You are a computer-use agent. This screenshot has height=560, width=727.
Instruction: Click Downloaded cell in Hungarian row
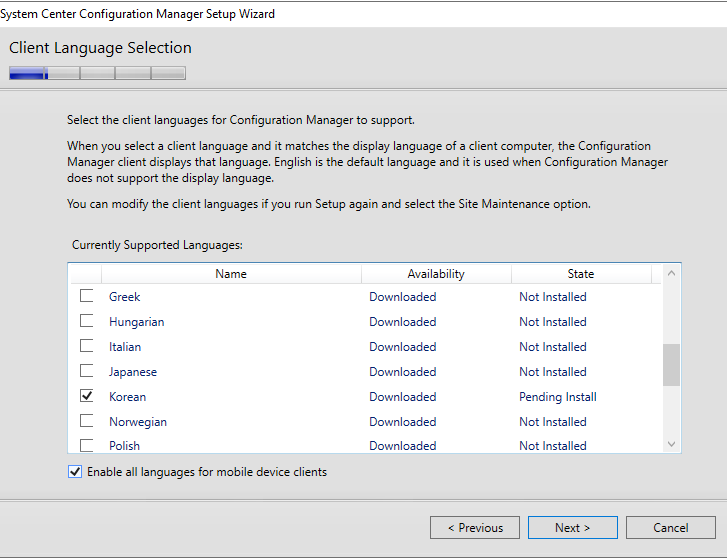tap(403, 322)
